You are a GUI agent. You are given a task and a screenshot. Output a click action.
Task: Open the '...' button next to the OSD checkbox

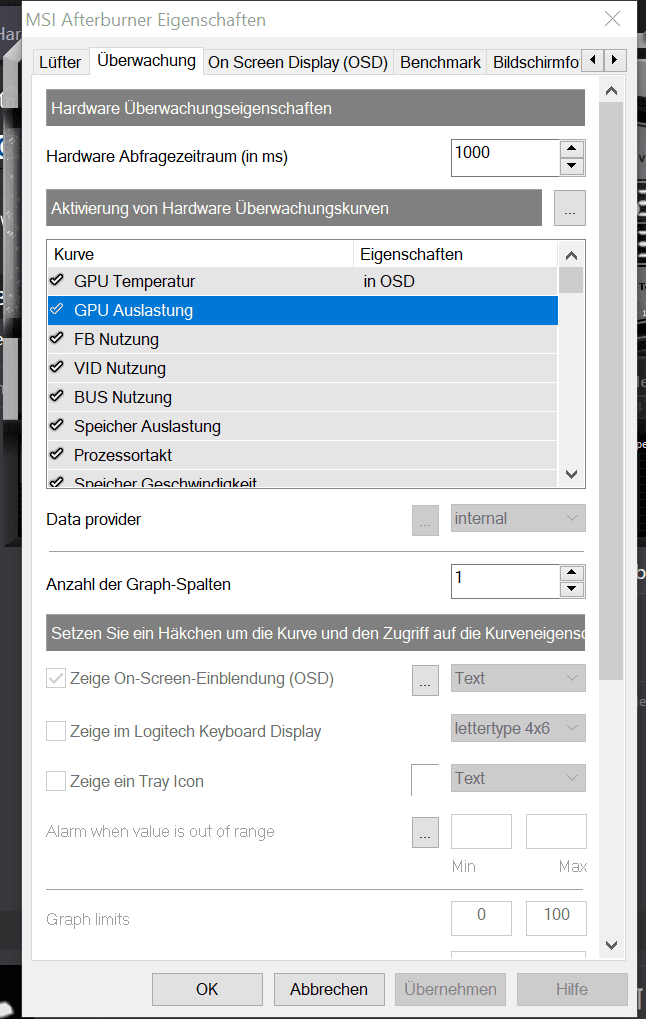(x=425, y=680)
